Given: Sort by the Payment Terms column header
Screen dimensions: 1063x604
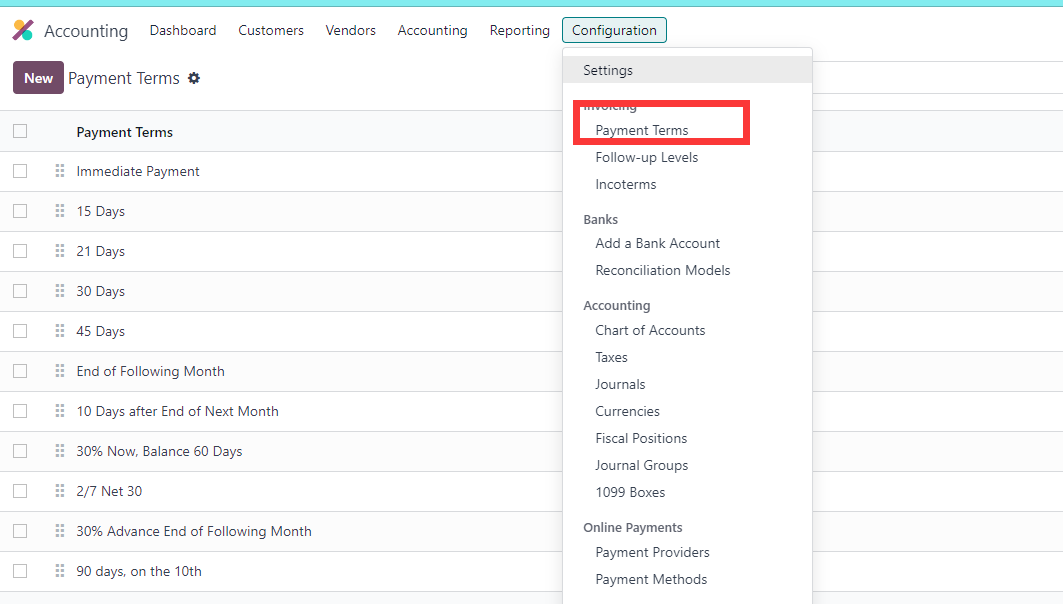Looking at the screenshot, I should coord(125,132).
